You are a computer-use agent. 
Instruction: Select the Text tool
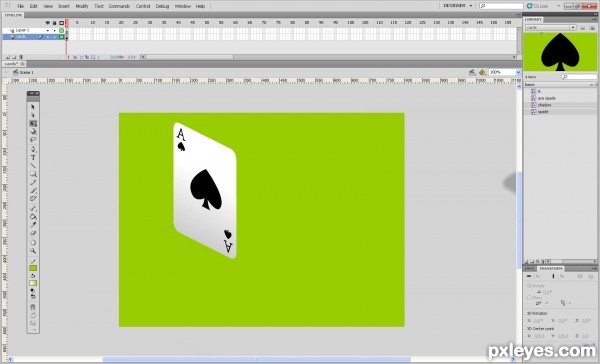[33, 157]
